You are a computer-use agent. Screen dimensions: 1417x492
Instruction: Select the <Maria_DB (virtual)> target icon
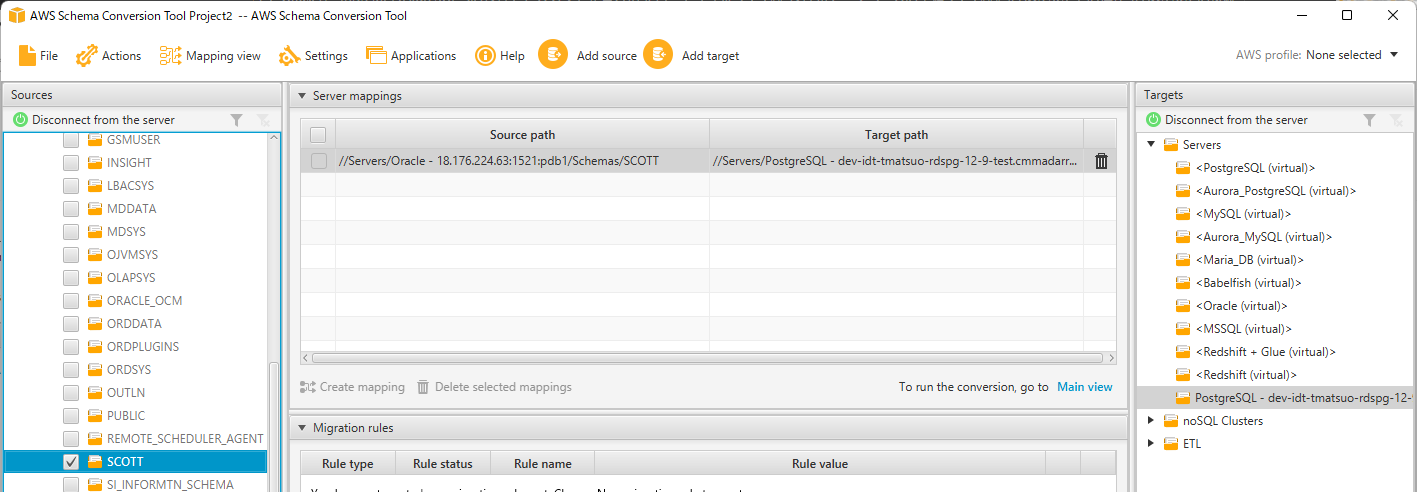(x=1184, y=260)
